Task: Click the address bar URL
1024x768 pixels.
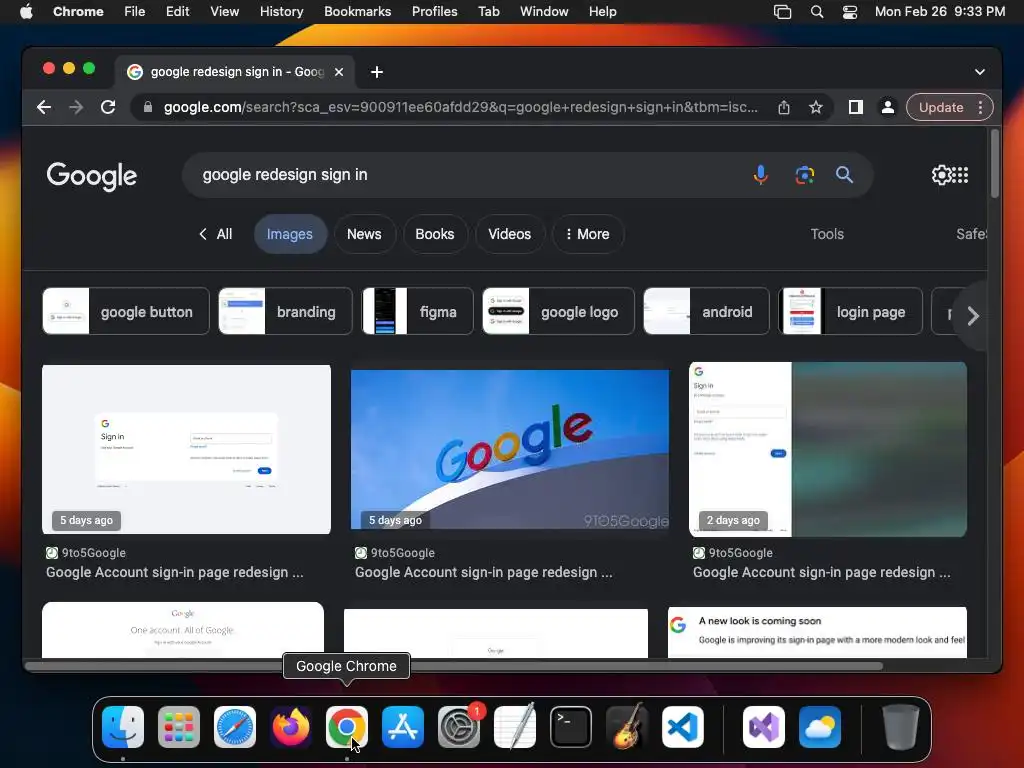Action: point(461,107)
